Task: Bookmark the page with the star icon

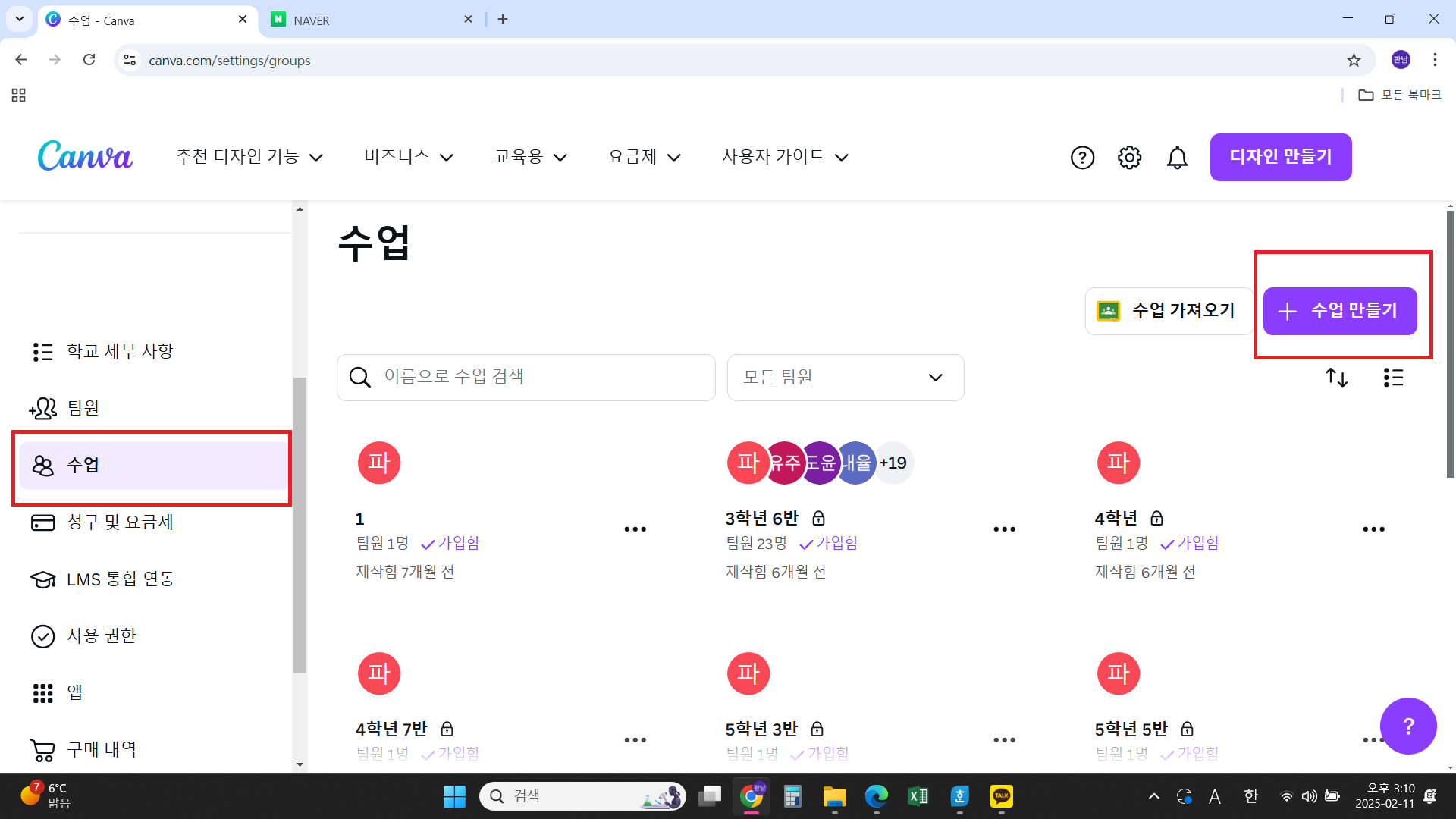Action: tap(1354, 60)
